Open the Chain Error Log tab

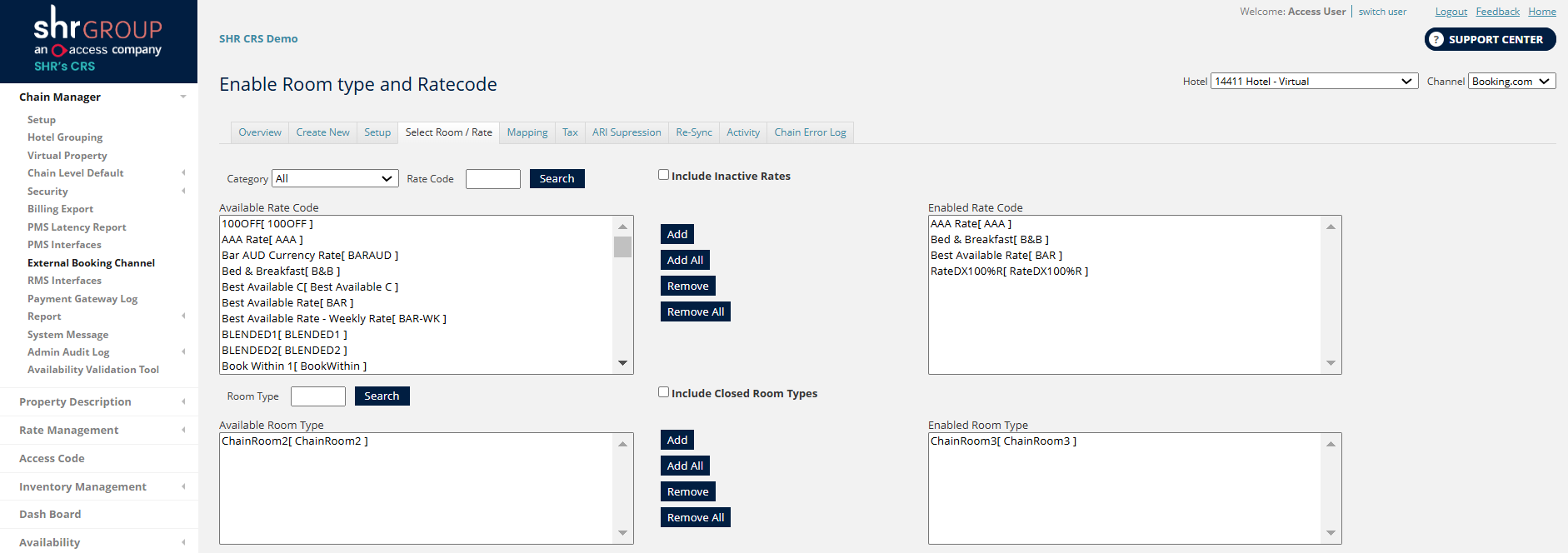click(810, 132)
